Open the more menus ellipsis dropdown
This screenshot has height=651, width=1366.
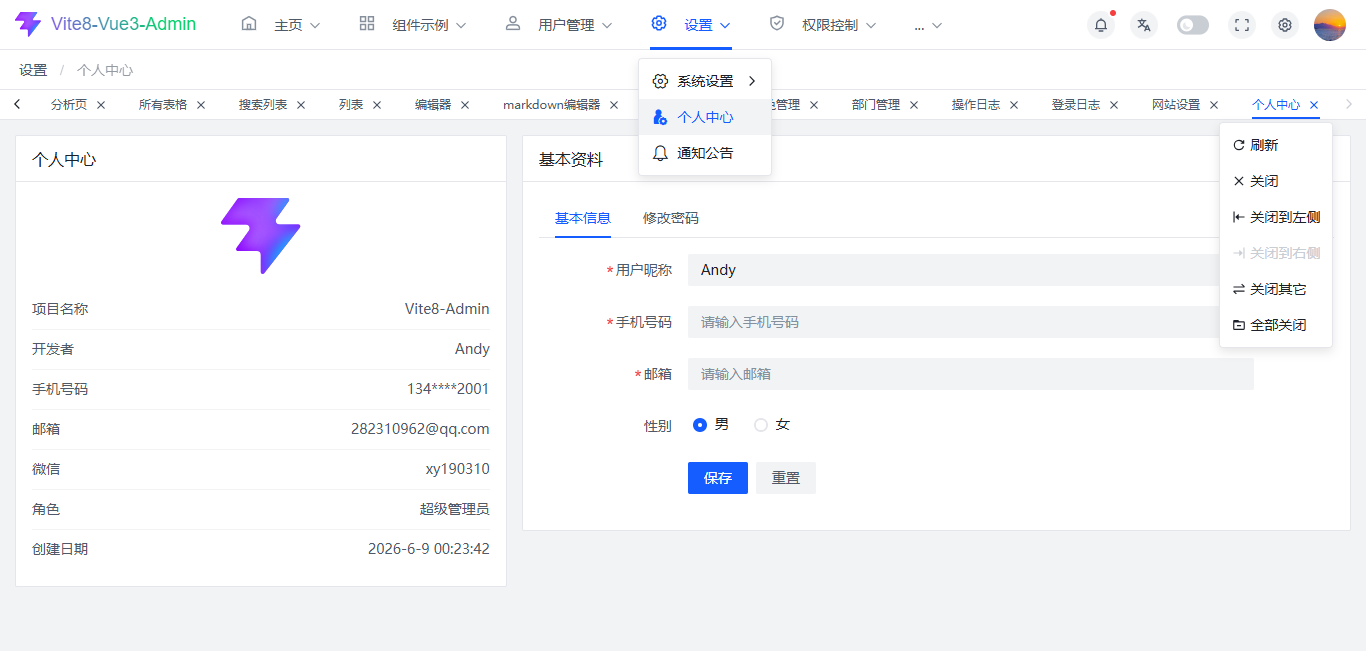click(x=928, y=25)
